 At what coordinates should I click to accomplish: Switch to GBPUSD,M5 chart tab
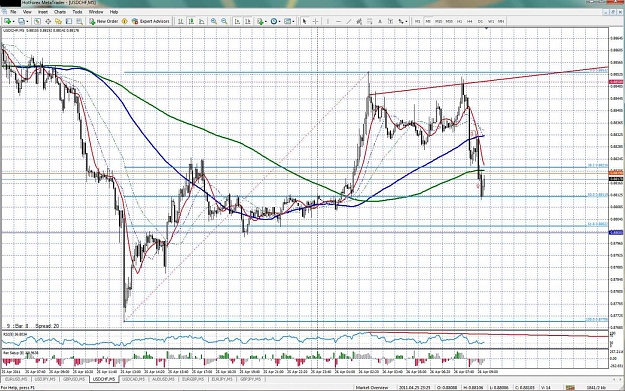tap(74, 379)
